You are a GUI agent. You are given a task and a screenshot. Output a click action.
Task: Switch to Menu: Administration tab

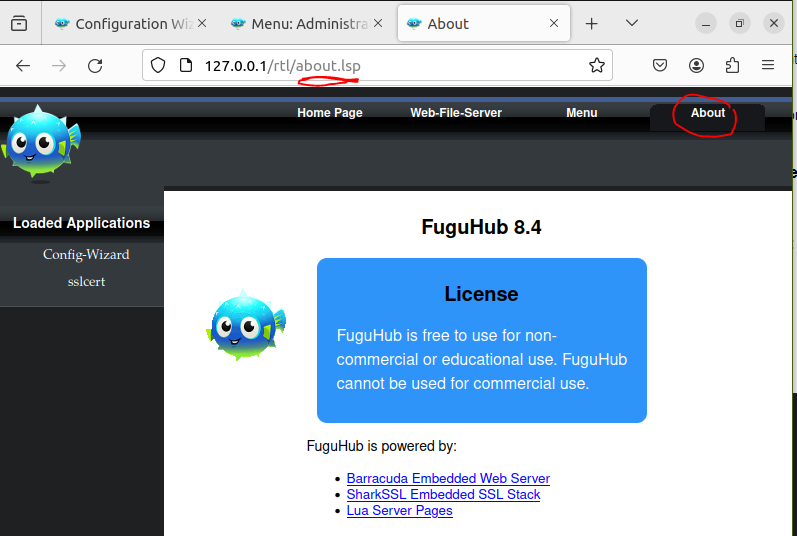(306, 23)
